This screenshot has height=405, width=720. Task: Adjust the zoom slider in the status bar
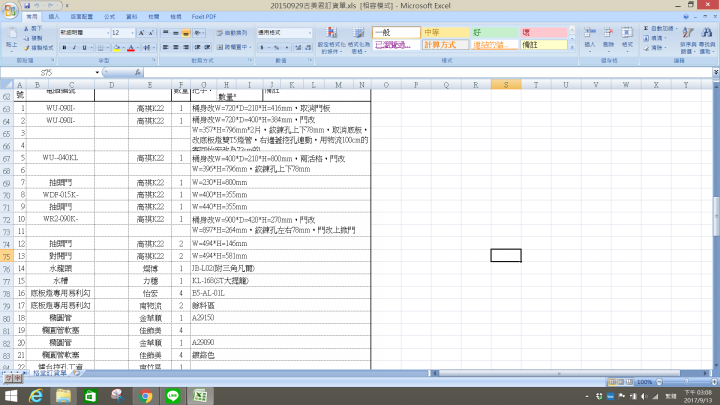tap(686, 382)
